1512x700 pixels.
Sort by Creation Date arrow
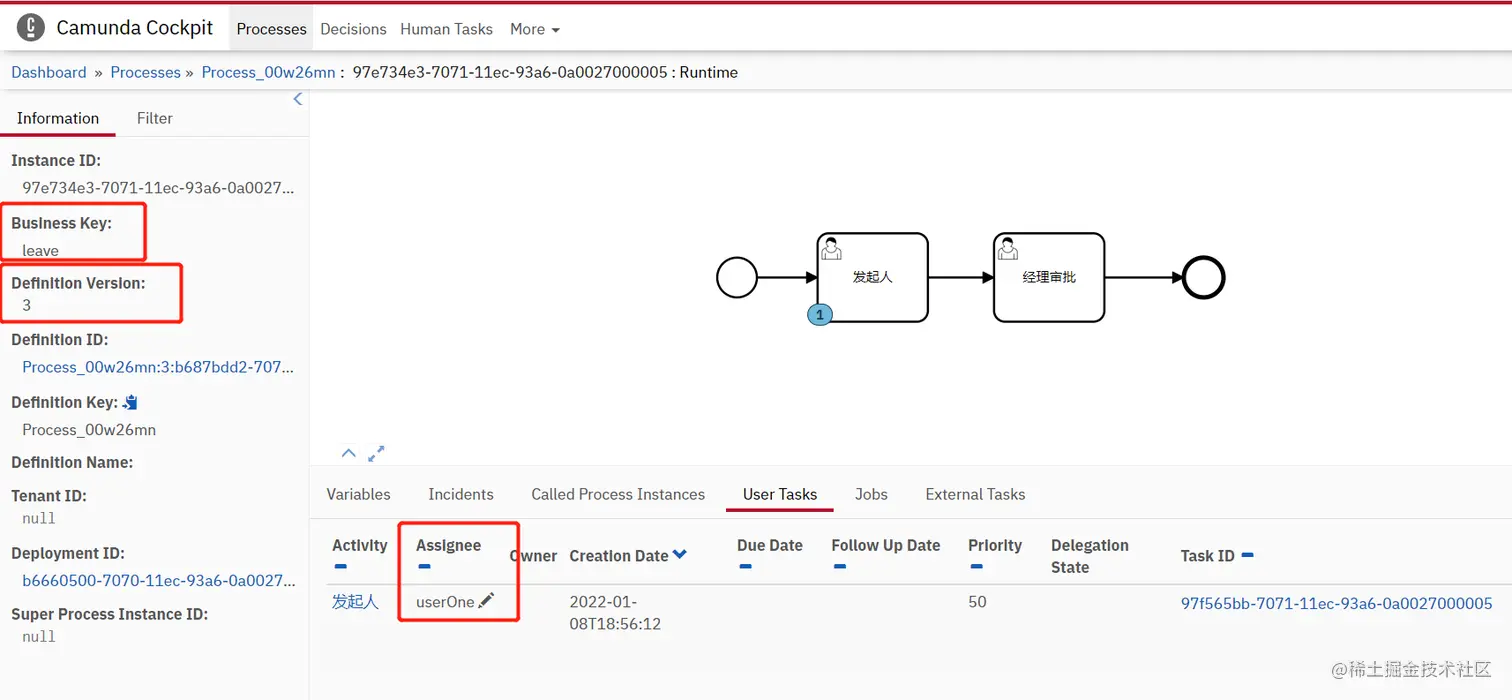[x=680, y=555]
